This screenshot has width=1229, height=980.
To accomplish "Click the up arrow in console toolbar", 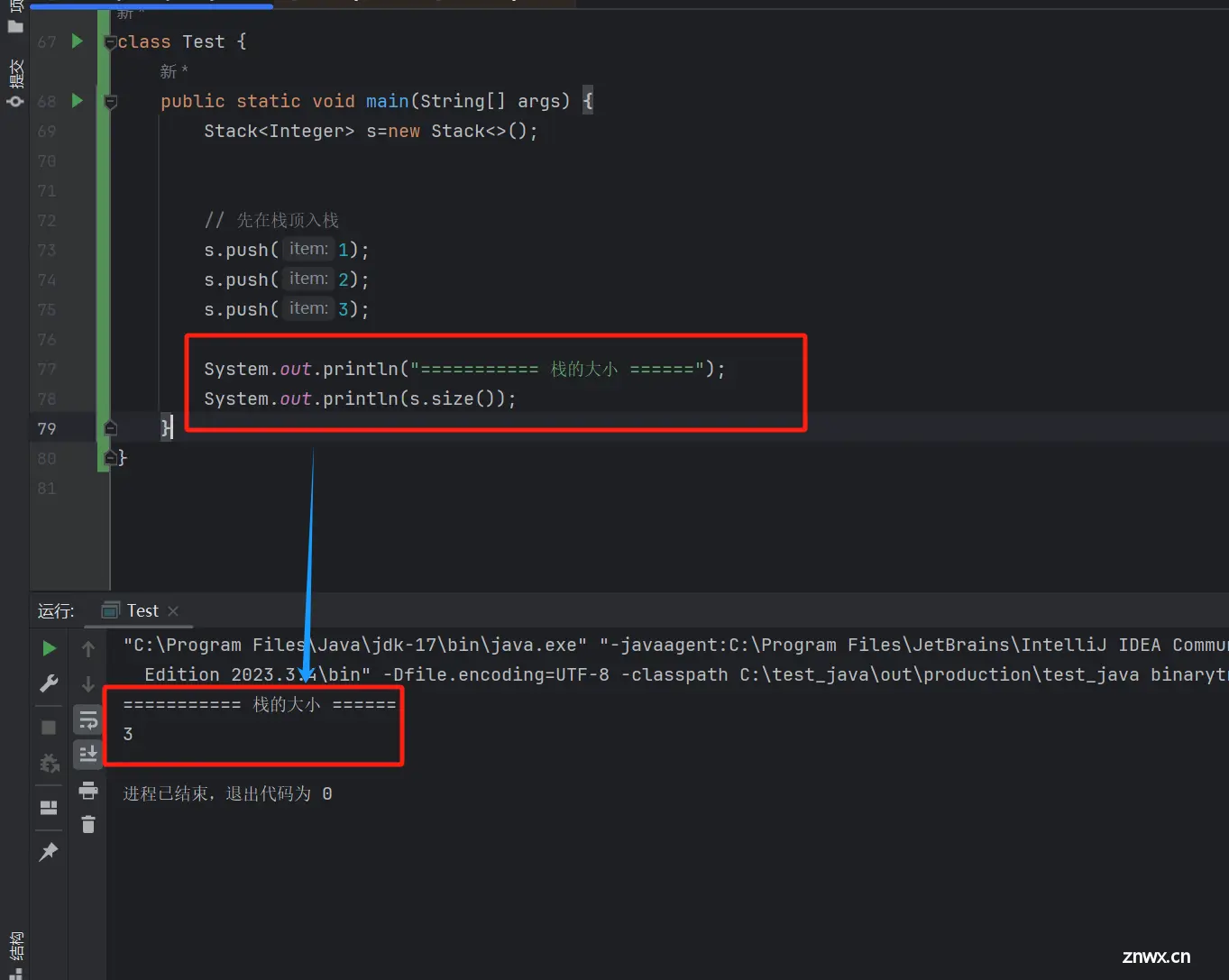I will (x=88, y=648).
